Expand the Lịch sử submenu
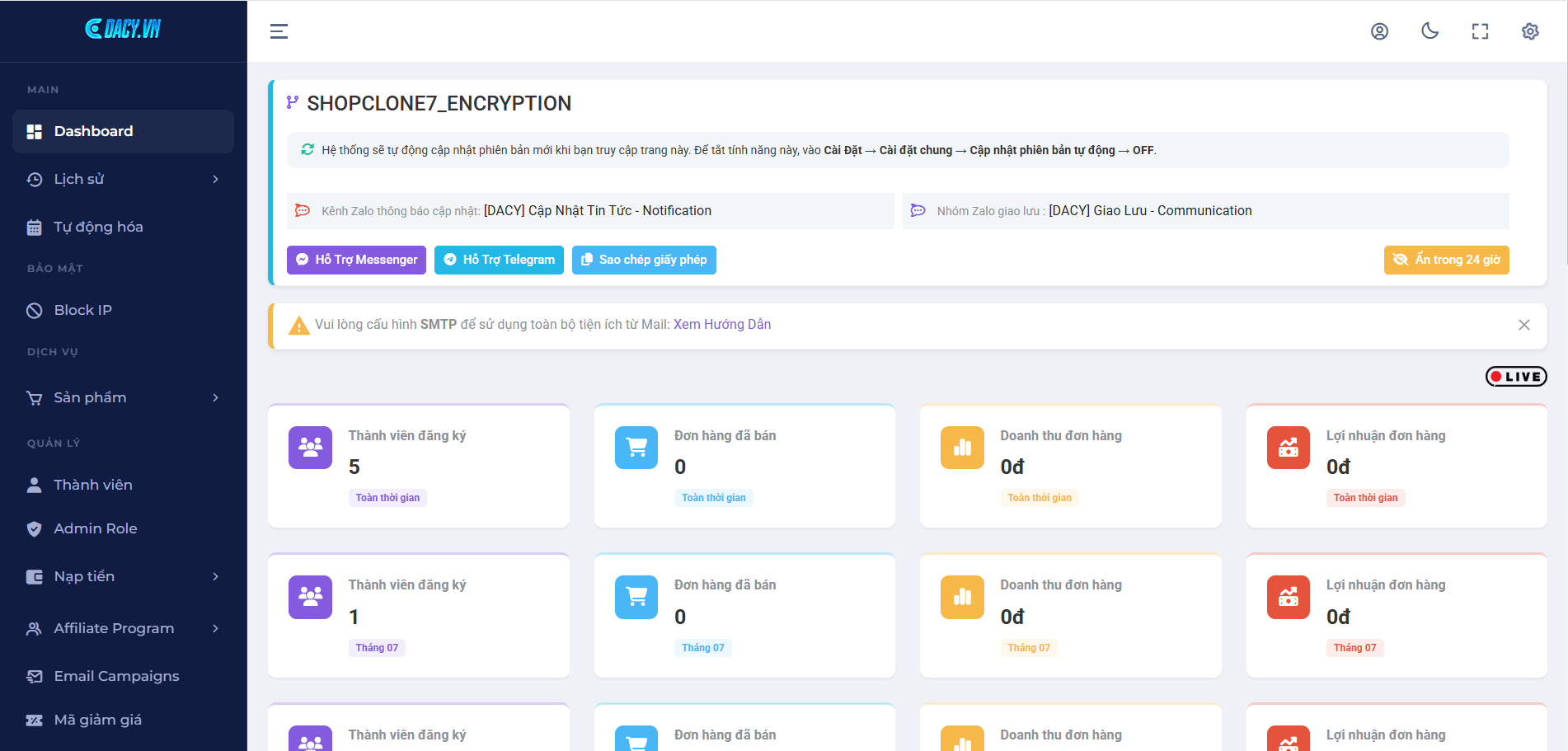1568x751 pixels. [123, 179]
